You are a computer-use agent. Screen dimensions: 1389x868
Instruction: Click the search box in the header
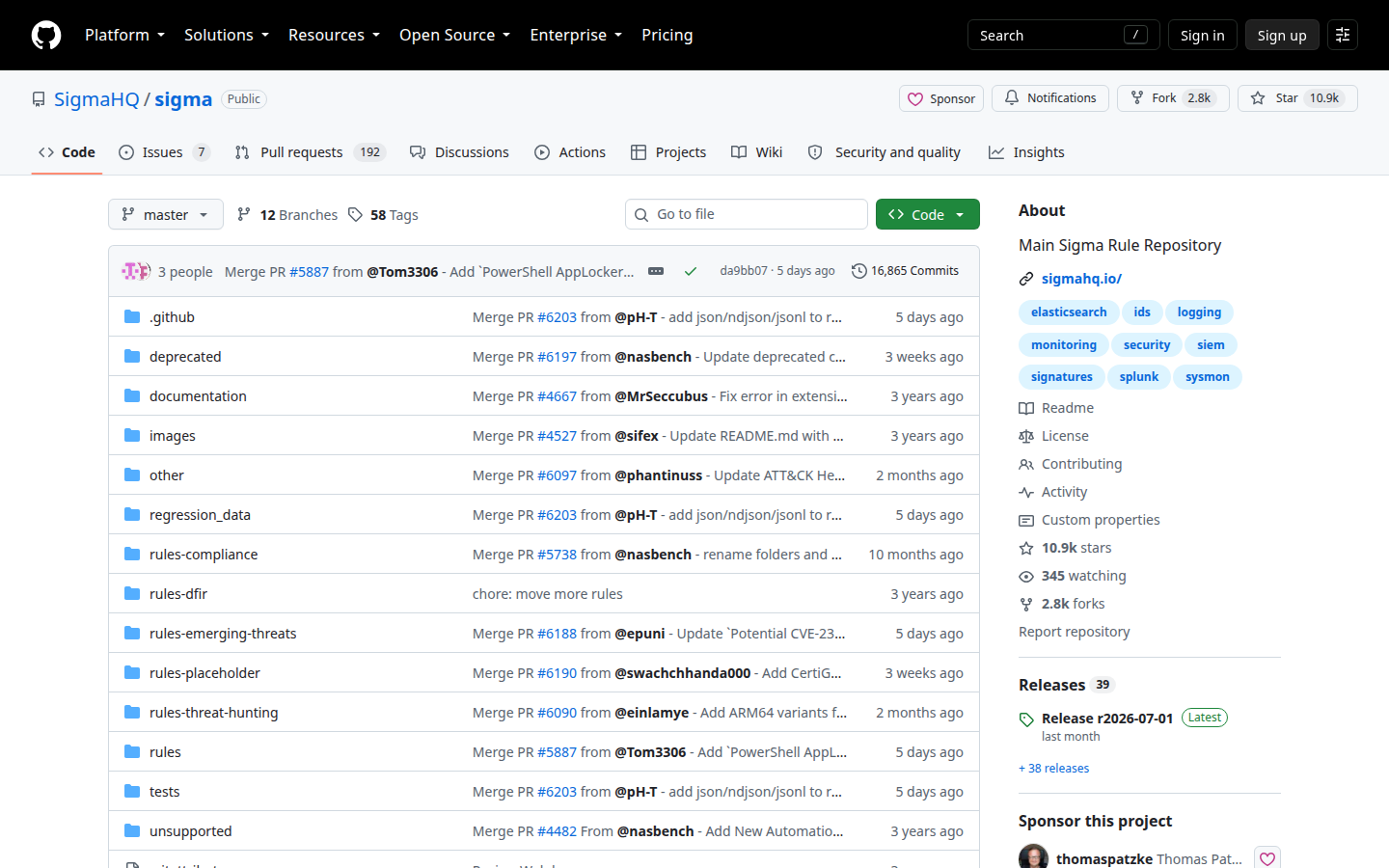click(1063, 35)
